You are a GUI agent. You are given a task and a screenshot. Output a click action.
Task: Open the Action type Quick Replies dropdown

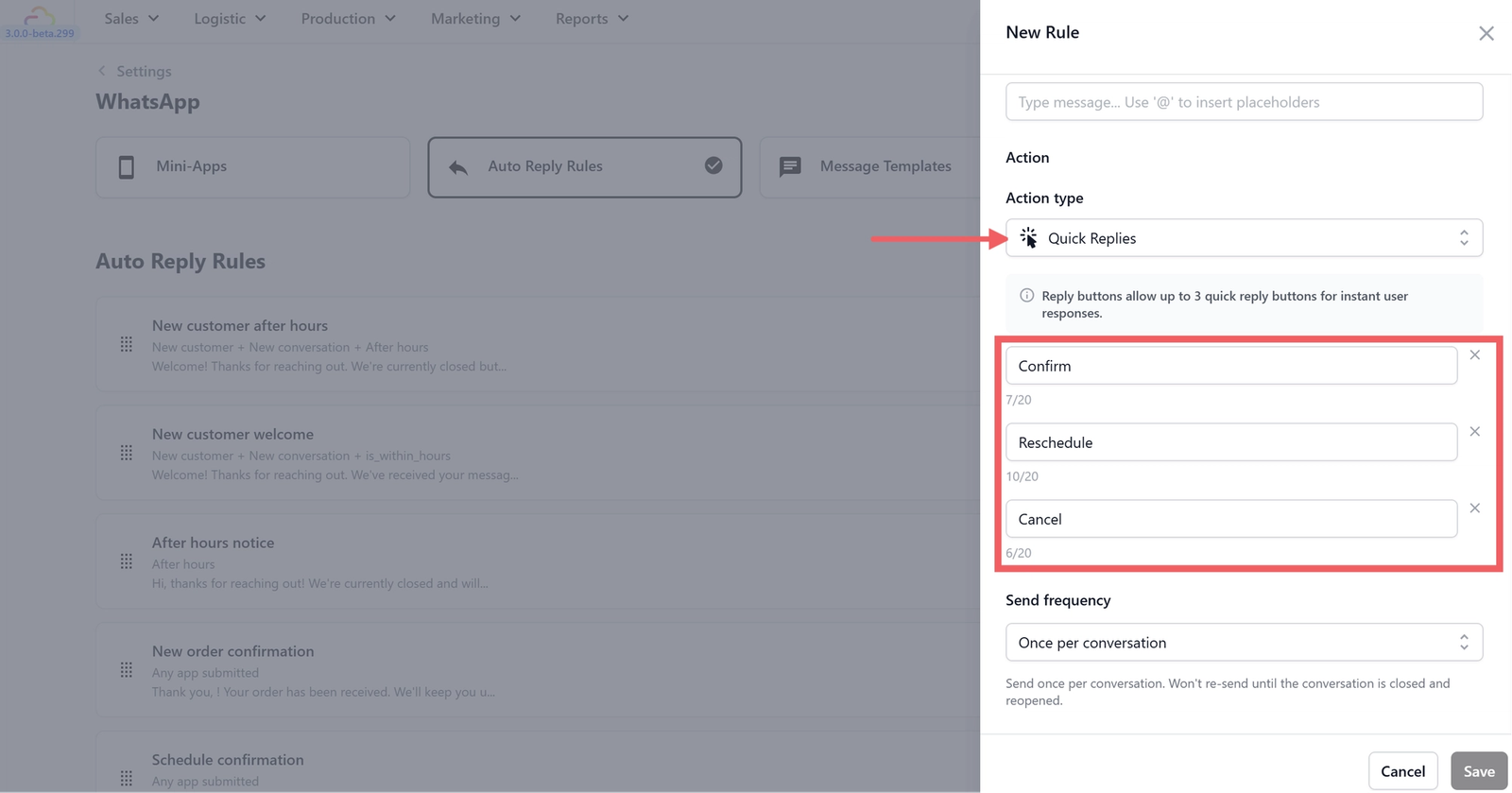[1244, 238]
